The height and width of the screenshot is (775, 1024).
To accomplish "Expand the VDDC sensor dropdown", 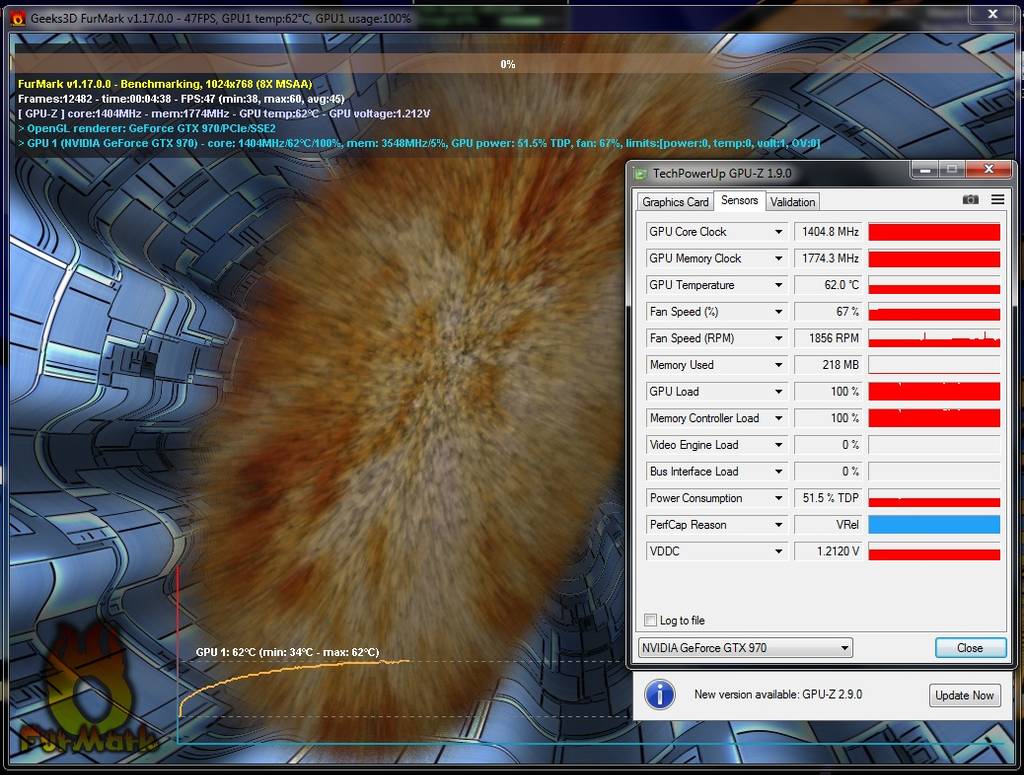I will [778, 552].
